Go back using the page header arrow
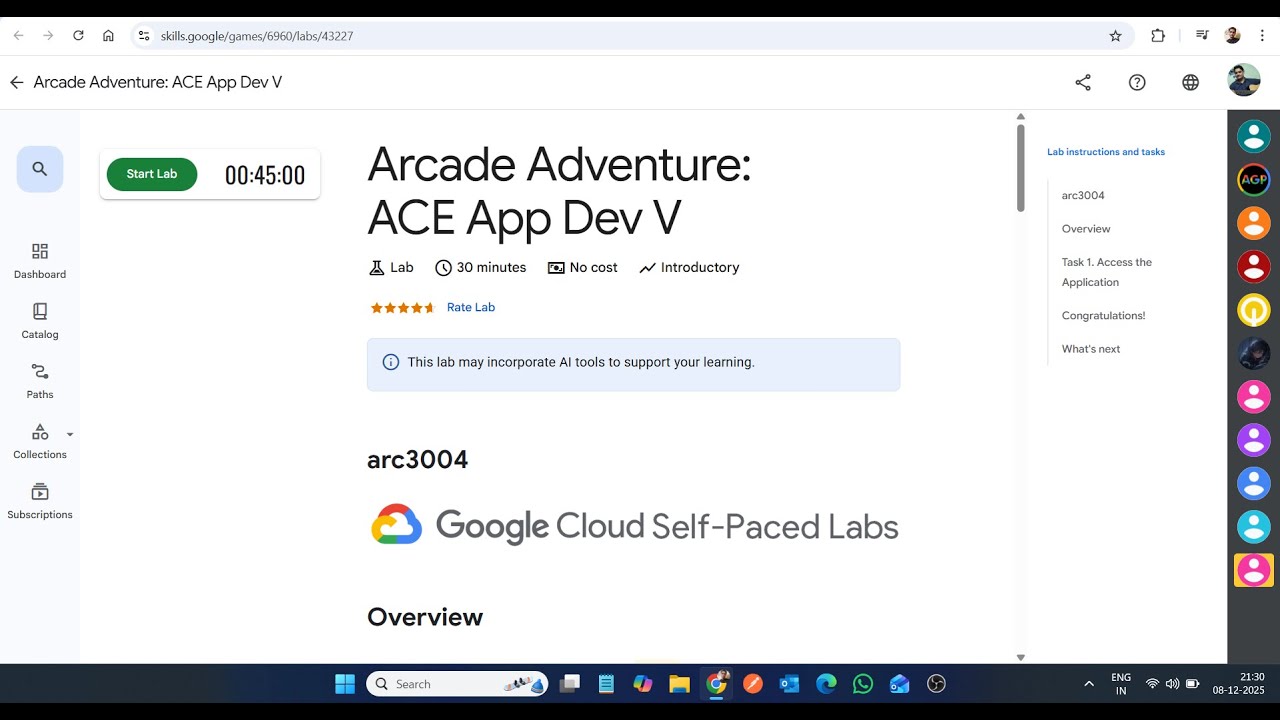Image resolution: width=1280 pixels, height=720 pixels. coord(16,82)
